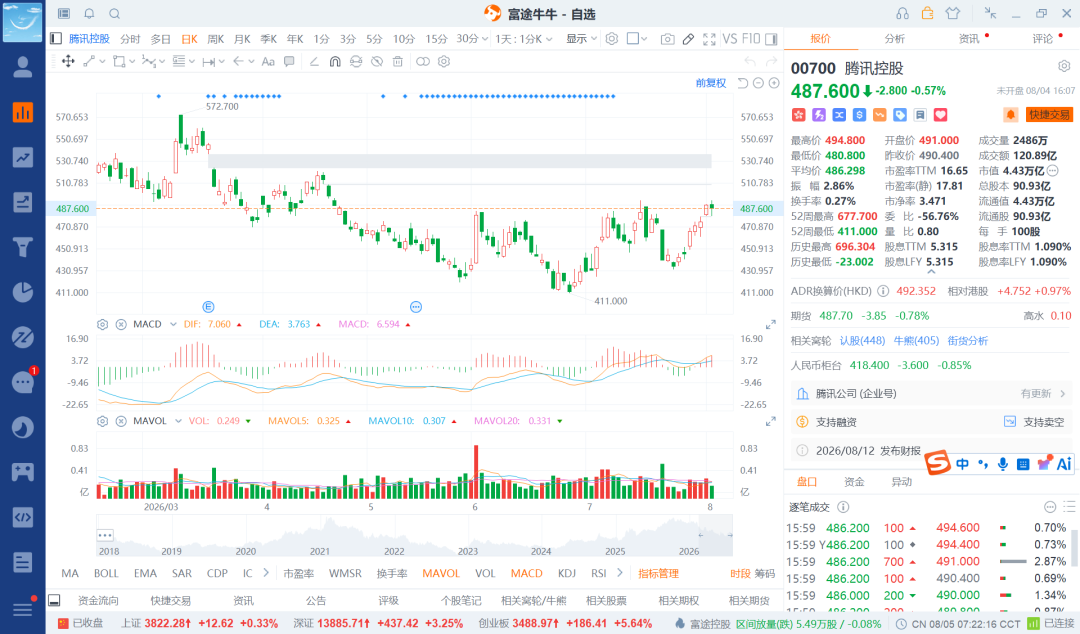The height and width of the screenshot is (634, 1080).
Task: Open stock panel settings gear by 腾讯控股
Action: pos(1064,66)
